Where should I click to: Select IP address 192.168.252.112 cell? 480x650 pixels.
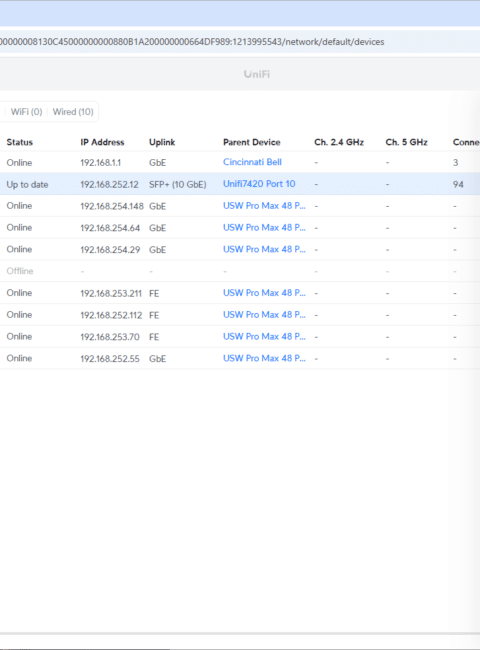click(111, 315)
